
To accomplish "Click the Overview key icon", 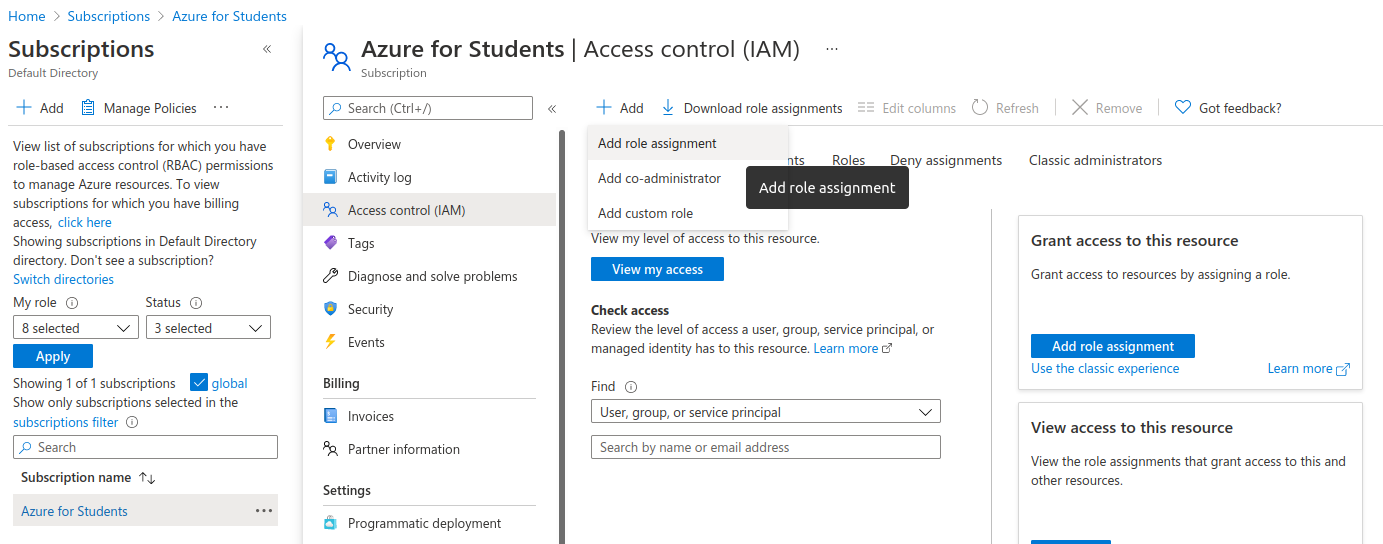I will point(331,144).
